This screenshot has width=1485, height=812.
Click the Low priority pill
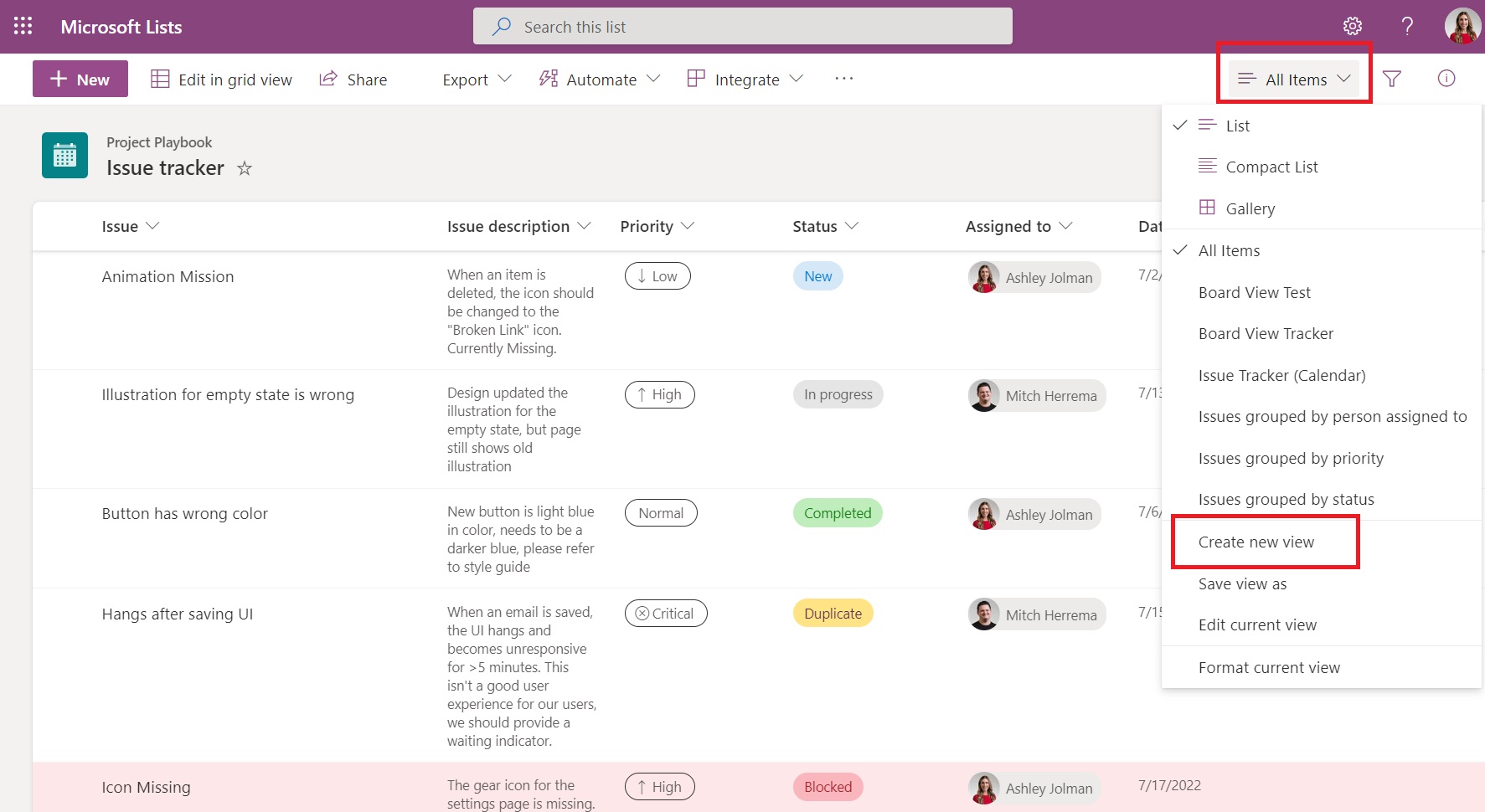[657, 276]
